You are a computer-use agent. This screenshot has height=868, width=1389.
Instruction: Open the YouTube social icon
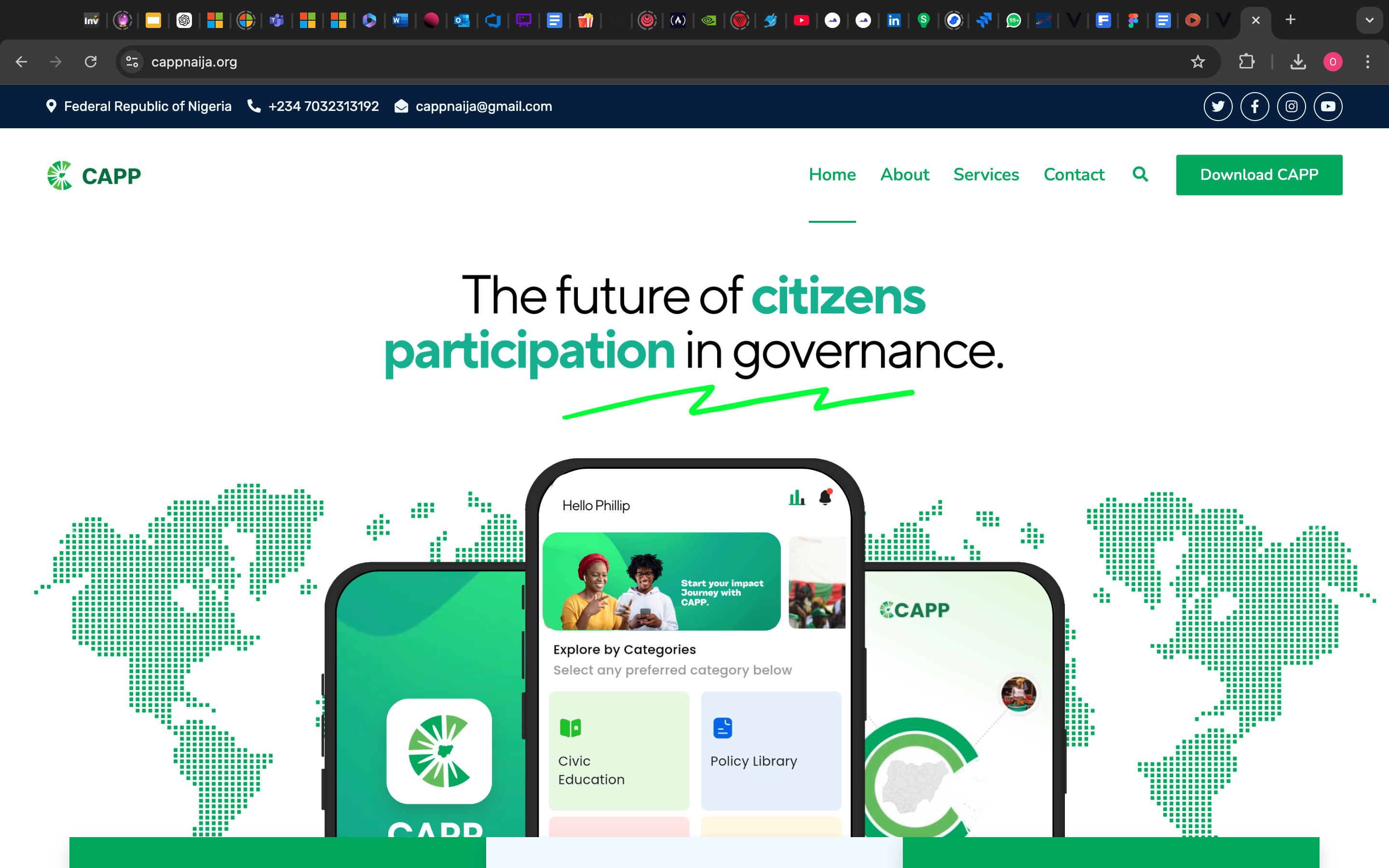[1328, 106]
